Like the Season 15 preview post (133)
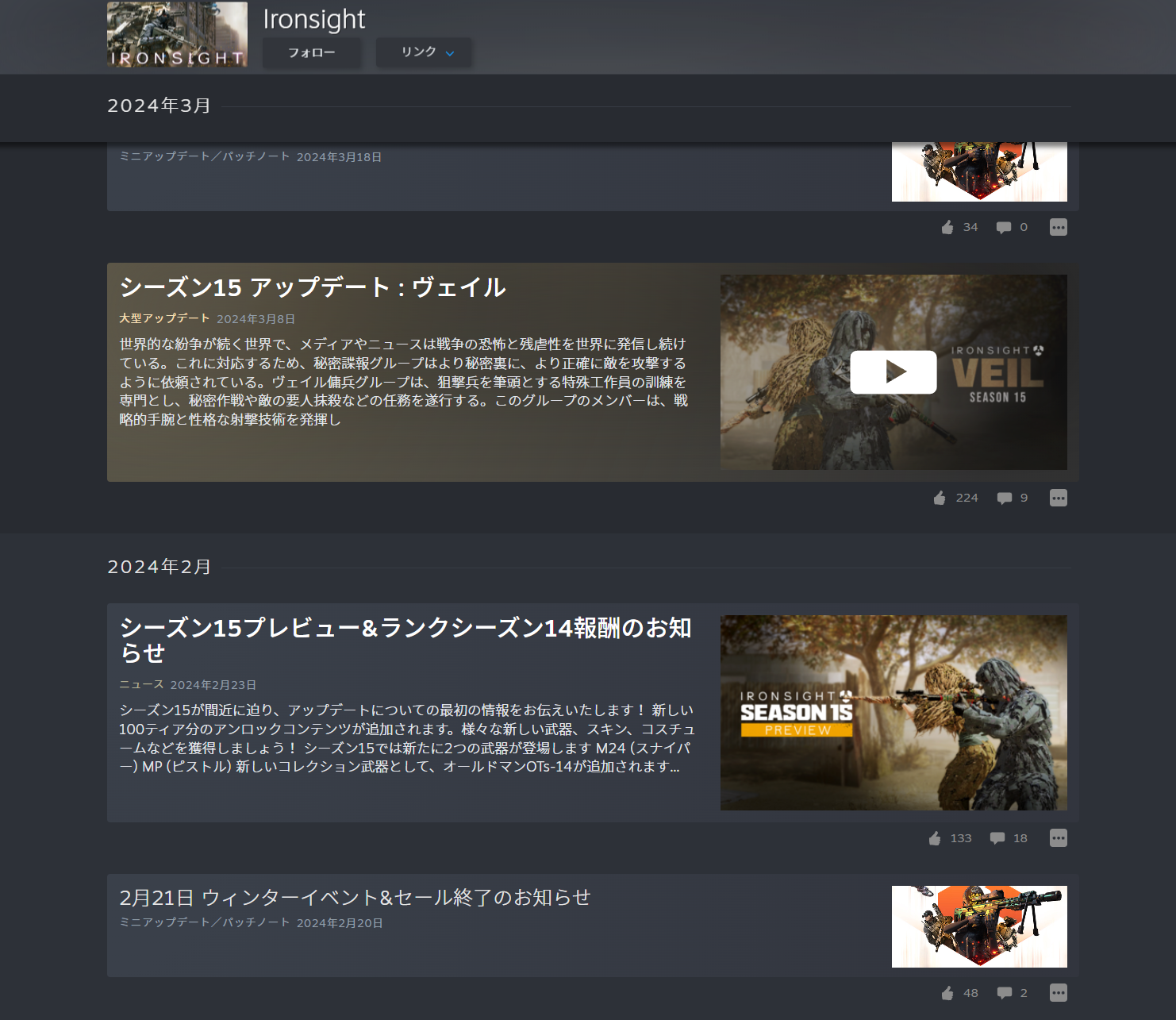1176x1020 pixels. 935,838
